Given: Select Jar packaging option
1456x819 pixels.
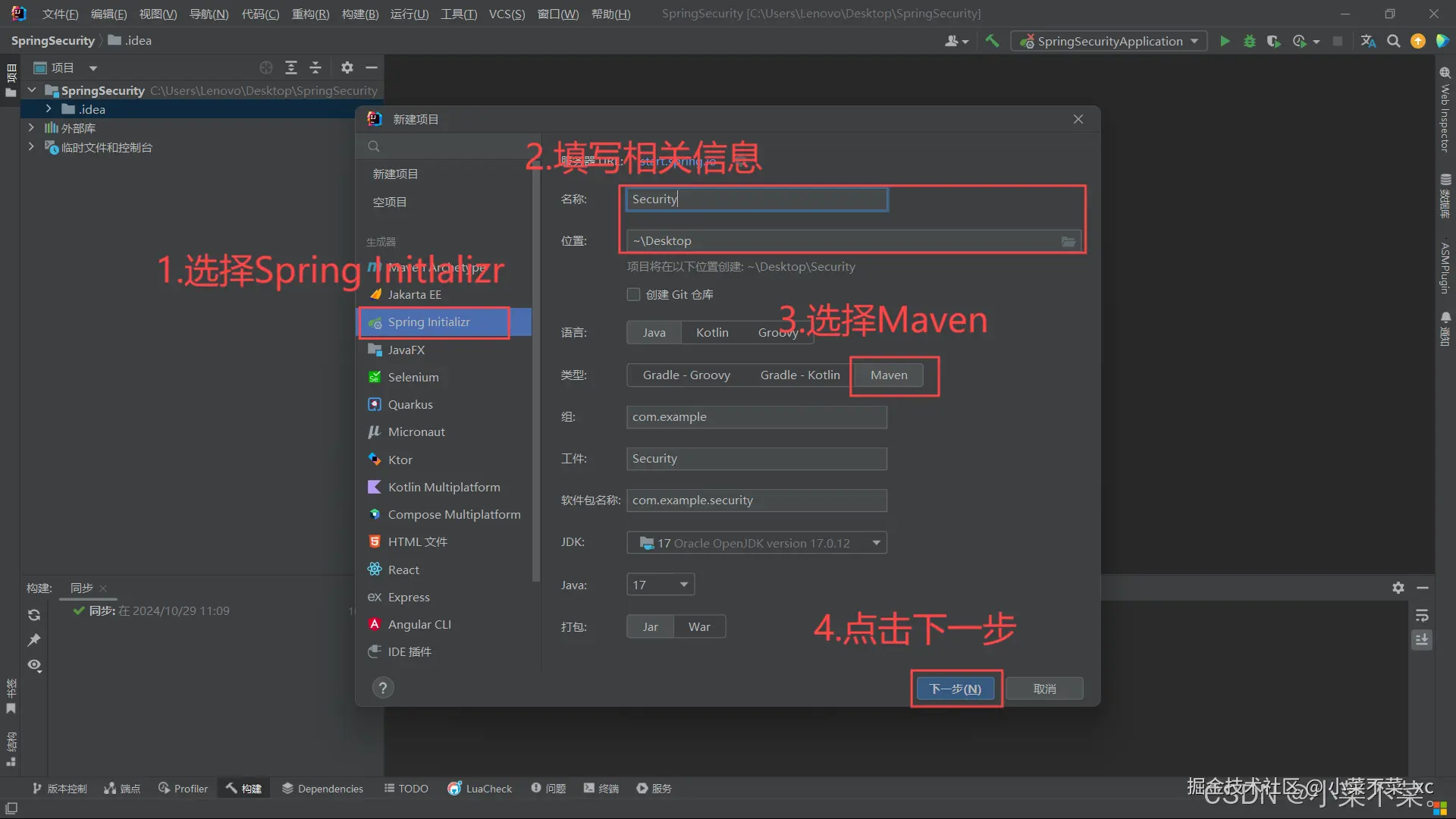Looking at the screenshot, I should (x=649, y=626).
